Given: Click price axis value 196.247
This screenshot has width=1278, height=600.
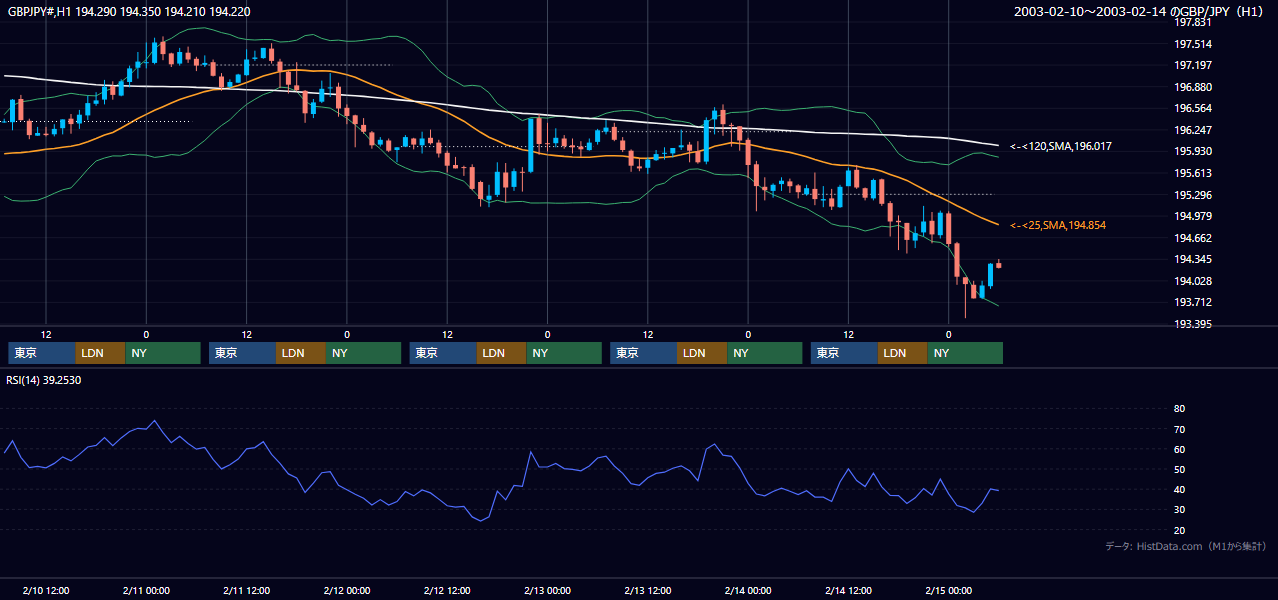Looking at the screenshot, I should click(1193, 130).
